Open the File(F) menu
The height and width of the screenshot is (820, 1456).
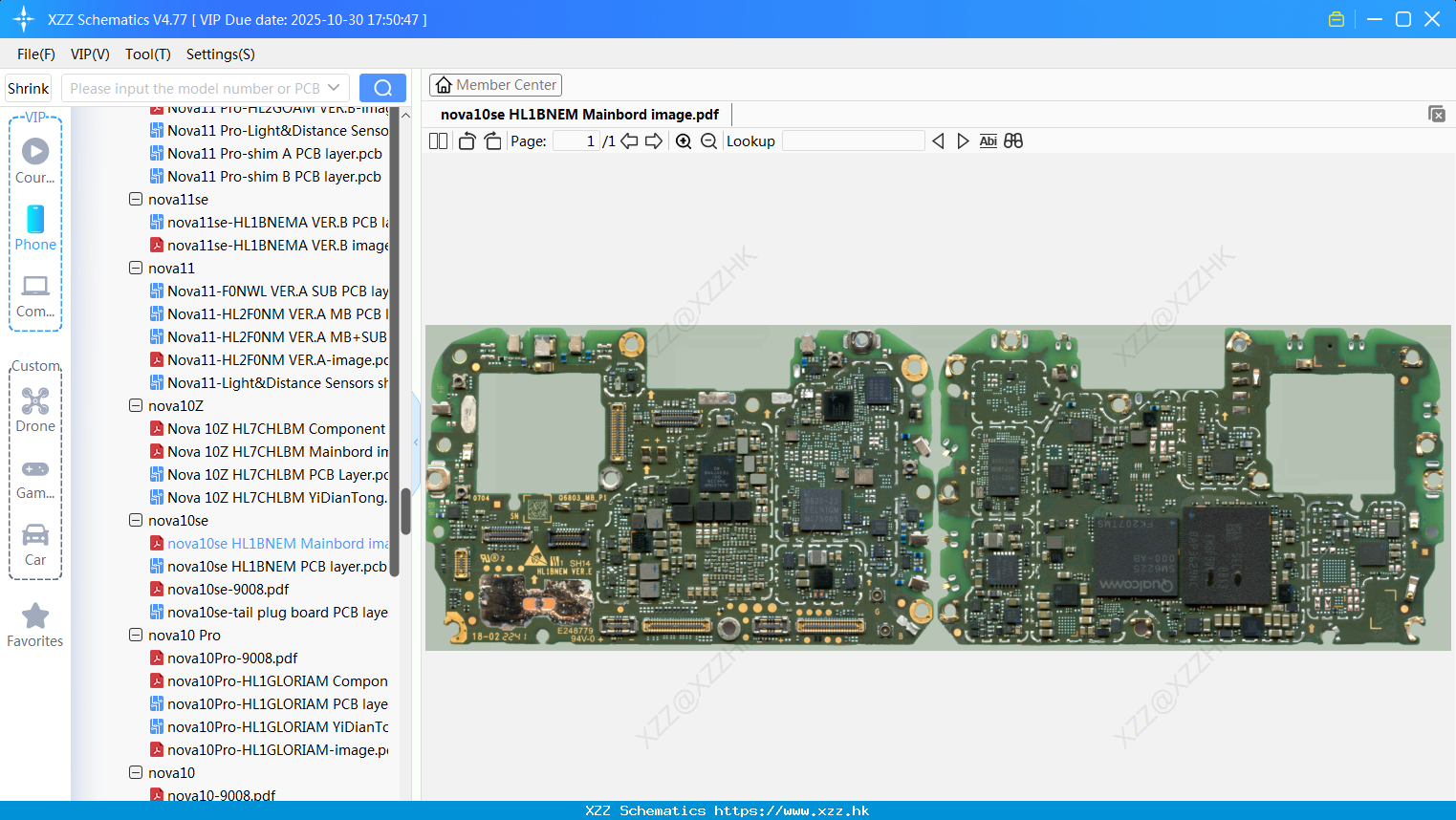pyautogui.click(x=36, y=54)
